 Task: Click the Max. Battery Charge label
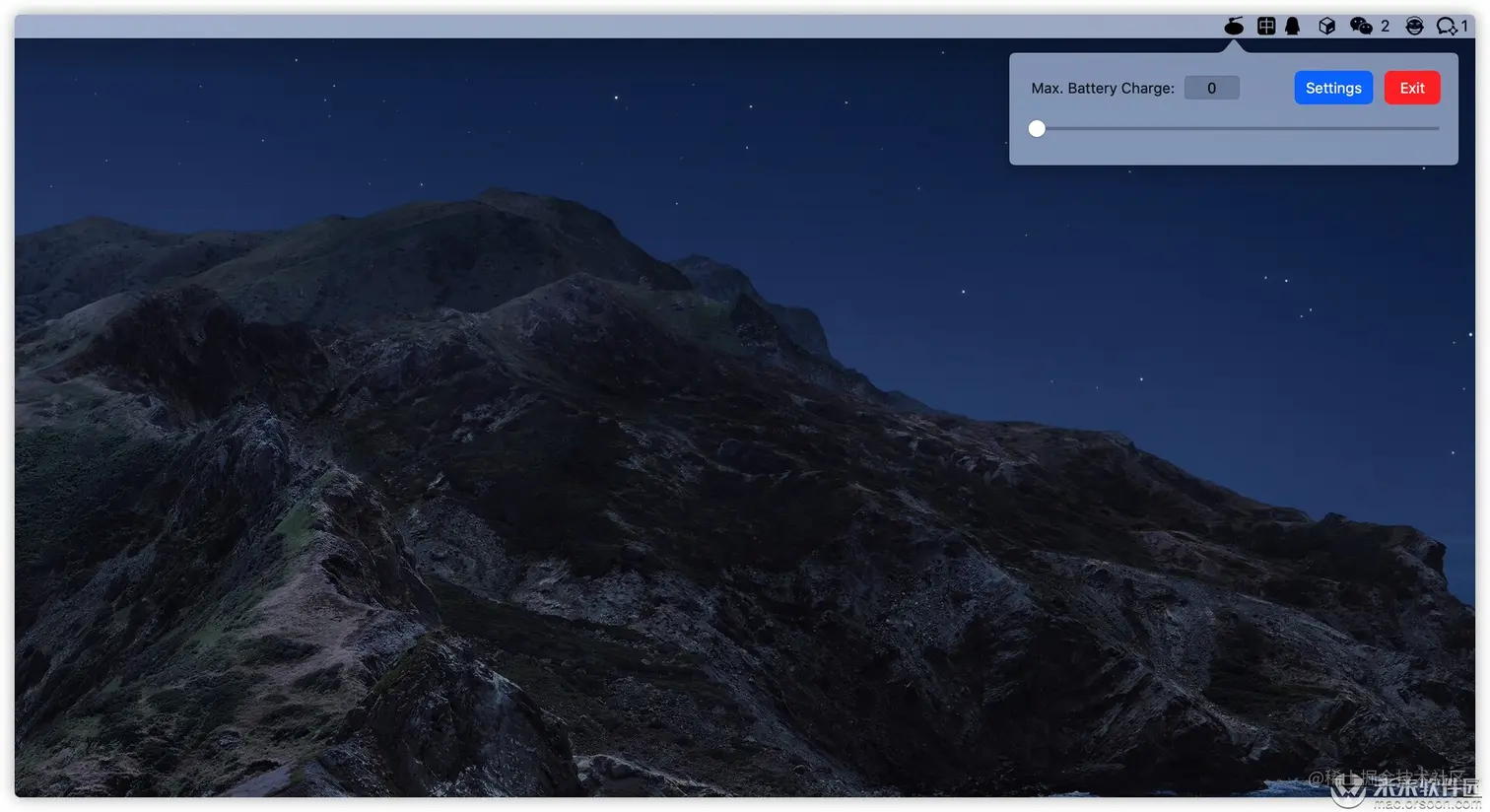click(1103, 88)
